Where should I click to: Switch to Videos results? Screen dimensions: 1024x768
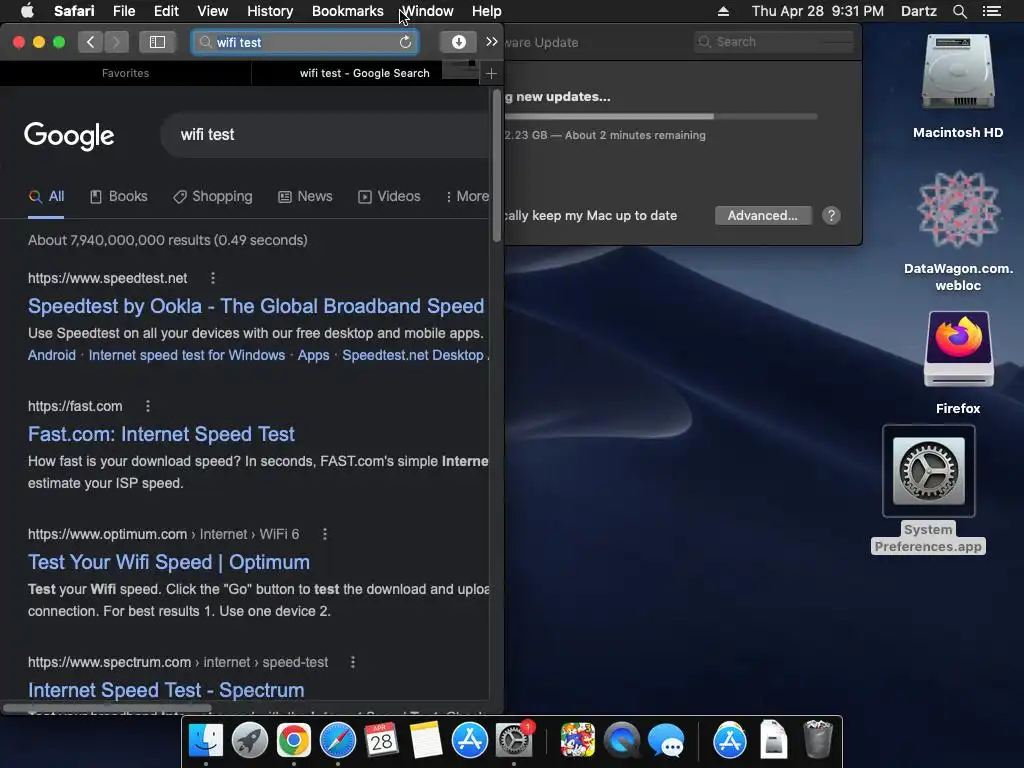(389, 197)
